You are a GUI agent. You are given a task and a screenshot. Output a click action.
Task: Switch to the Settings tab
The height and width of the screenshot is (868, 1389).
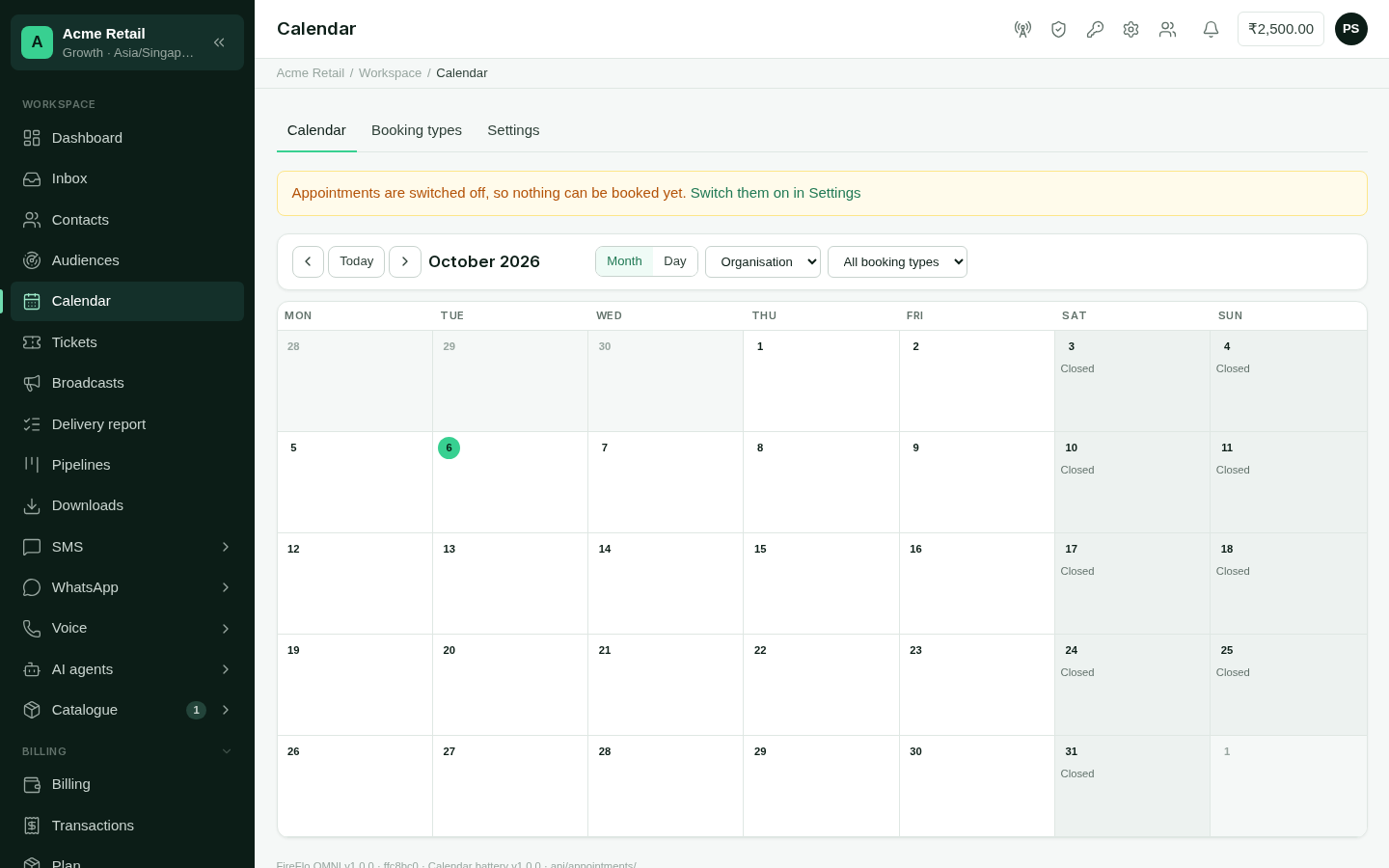tap(513, 130)
